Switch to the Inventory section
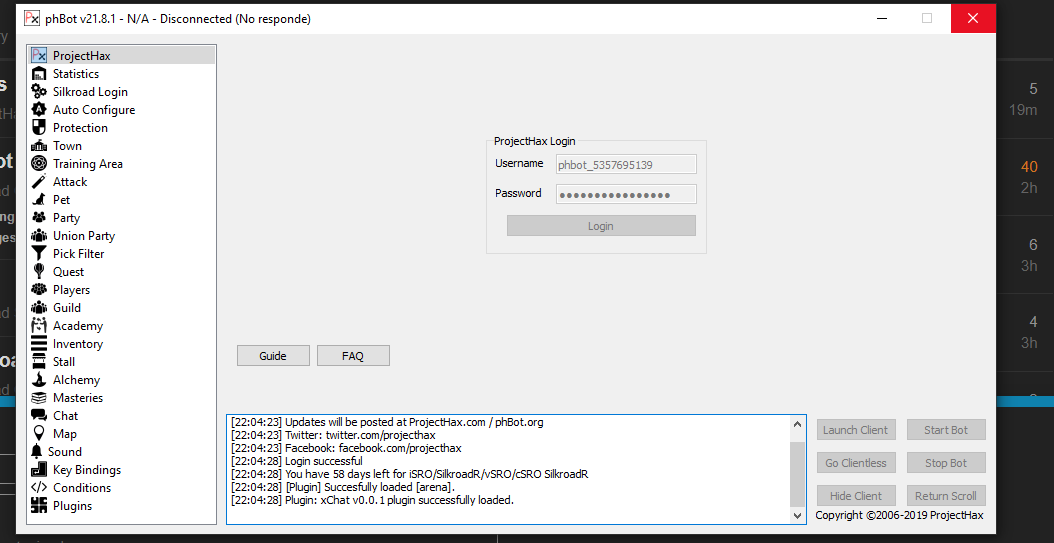The height and width of the screenshot is (543, 1054). click(x=78, y=344)
